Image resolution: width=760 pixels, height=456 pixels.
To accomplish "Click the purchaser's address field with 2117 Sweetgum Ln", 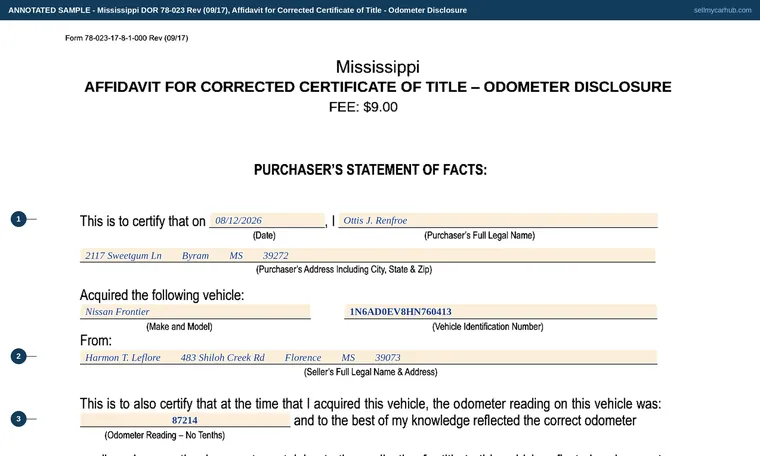I will [367, 255].
